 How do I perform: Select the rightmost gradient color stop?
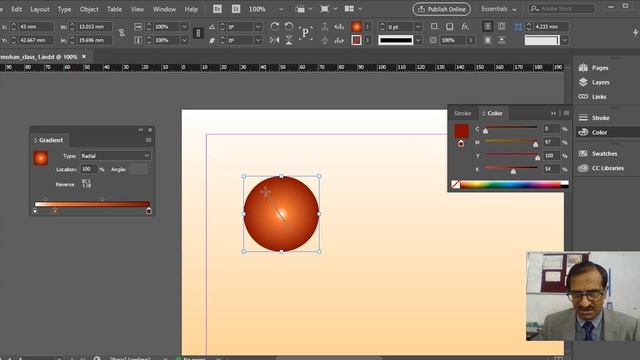click(149, 211)
